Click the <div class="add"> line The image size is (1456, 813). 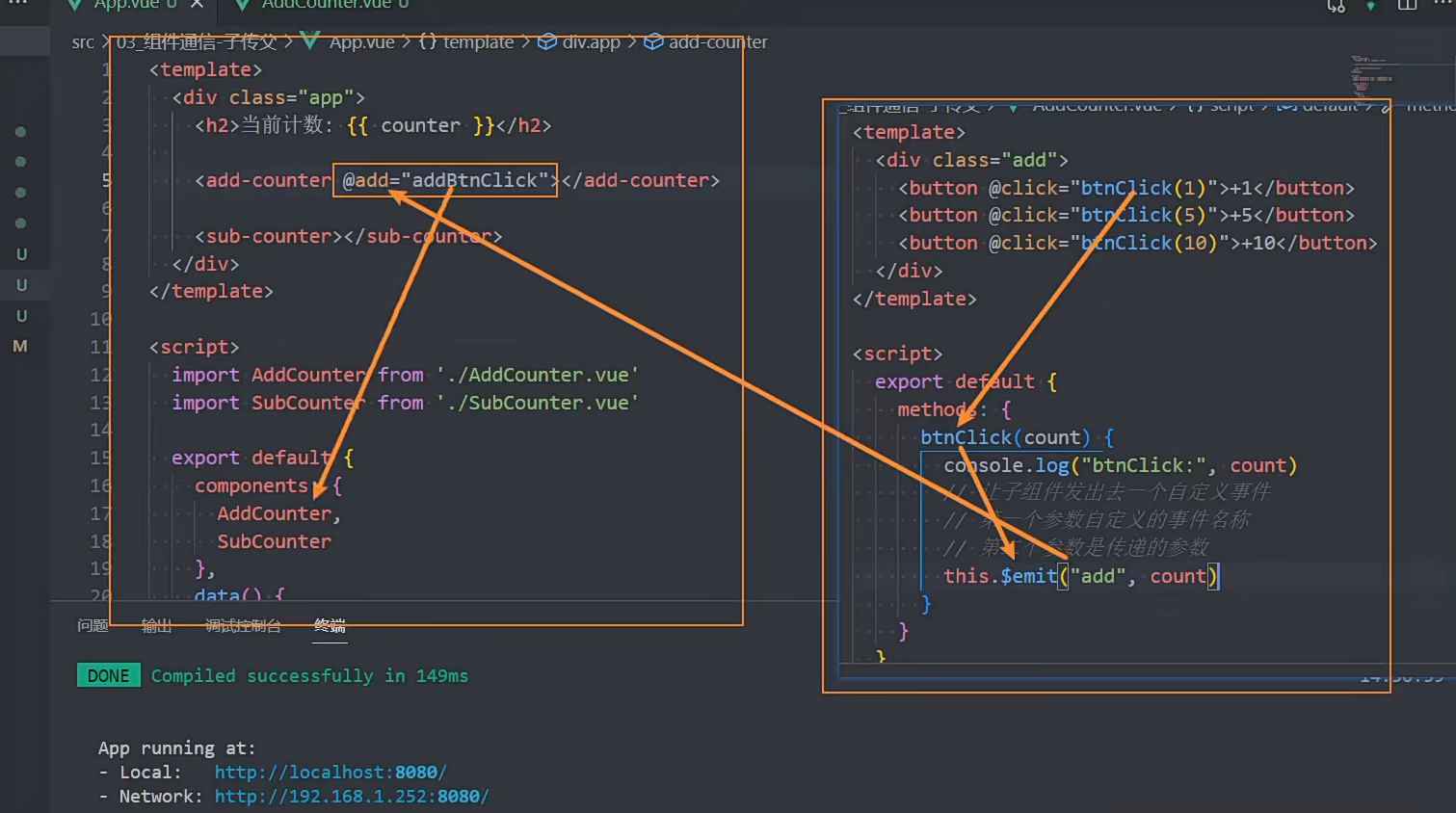[971, 161]
